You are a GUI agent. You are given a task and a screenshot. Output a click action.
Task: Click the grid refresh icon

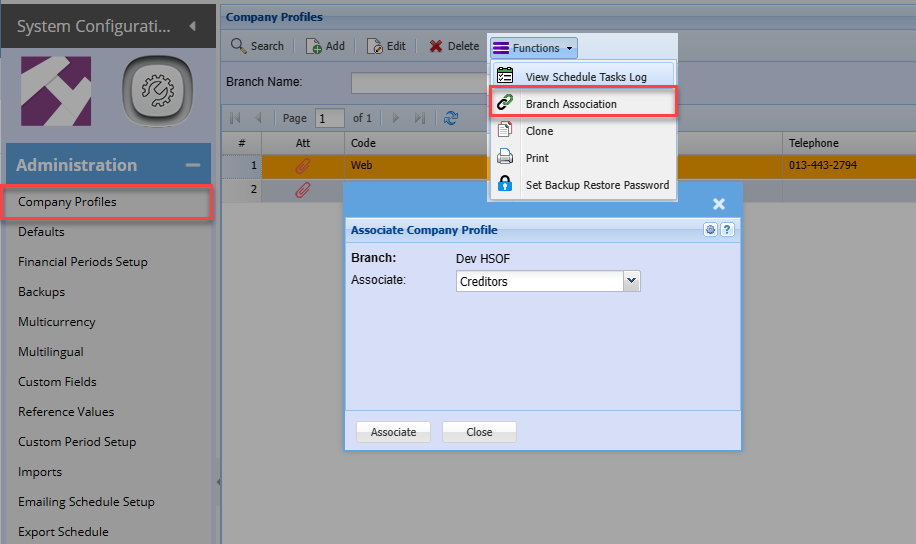coord(451,118)
